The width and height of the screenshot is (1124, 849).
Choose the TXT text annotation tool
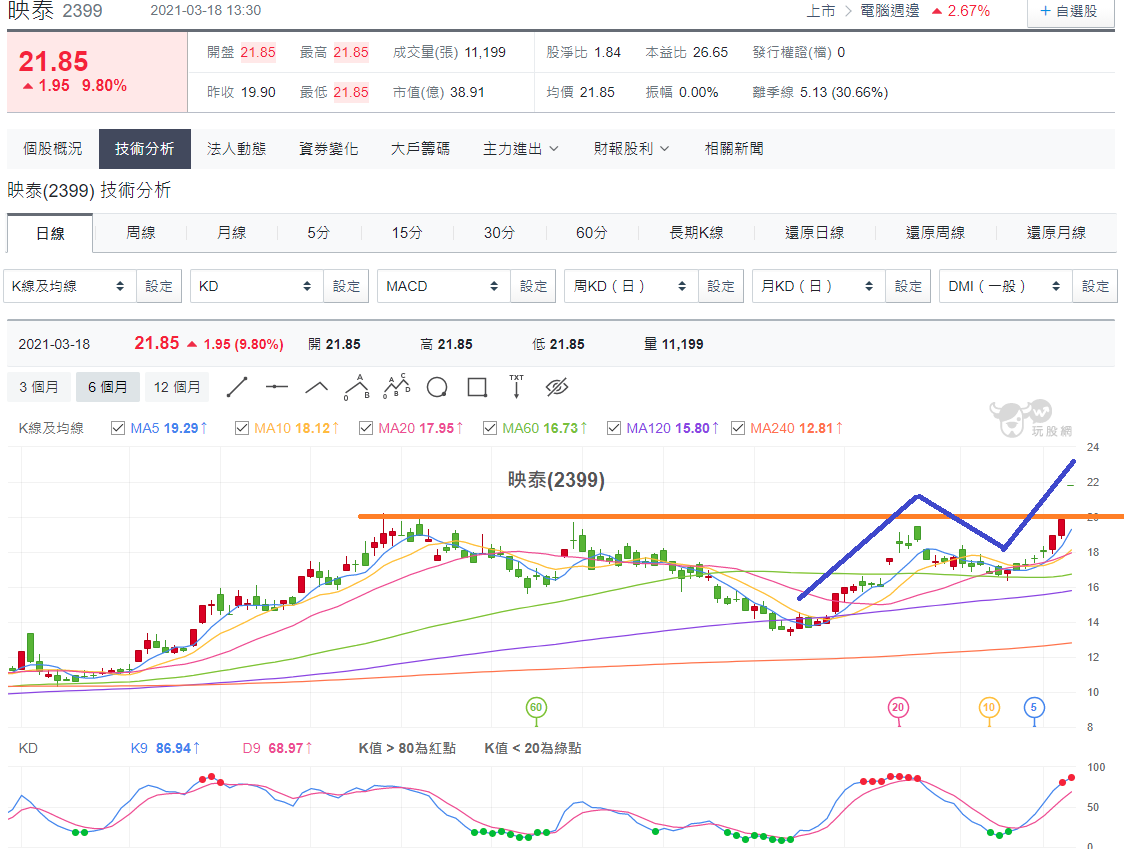516,386
